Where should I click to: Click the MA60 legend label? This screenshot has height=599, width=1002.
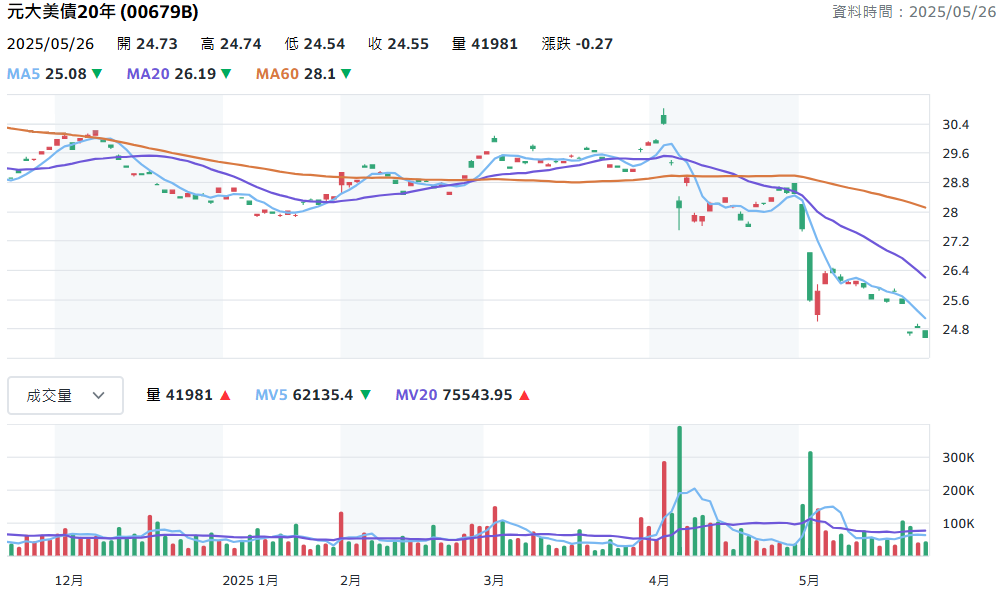pyautogui.click(x=277, y=74)
